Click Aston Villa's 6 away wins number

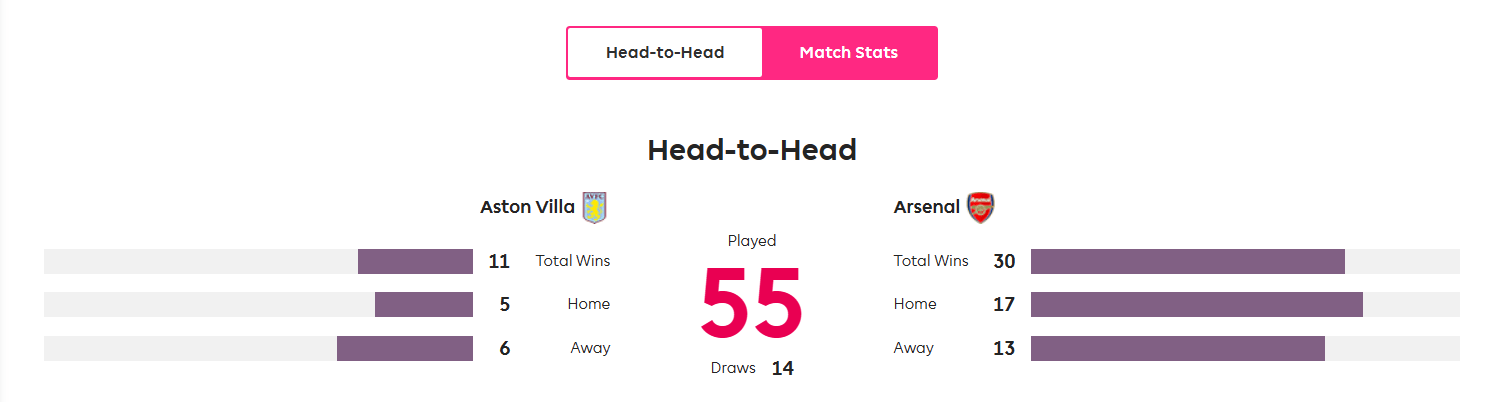(x=504, y=348)
